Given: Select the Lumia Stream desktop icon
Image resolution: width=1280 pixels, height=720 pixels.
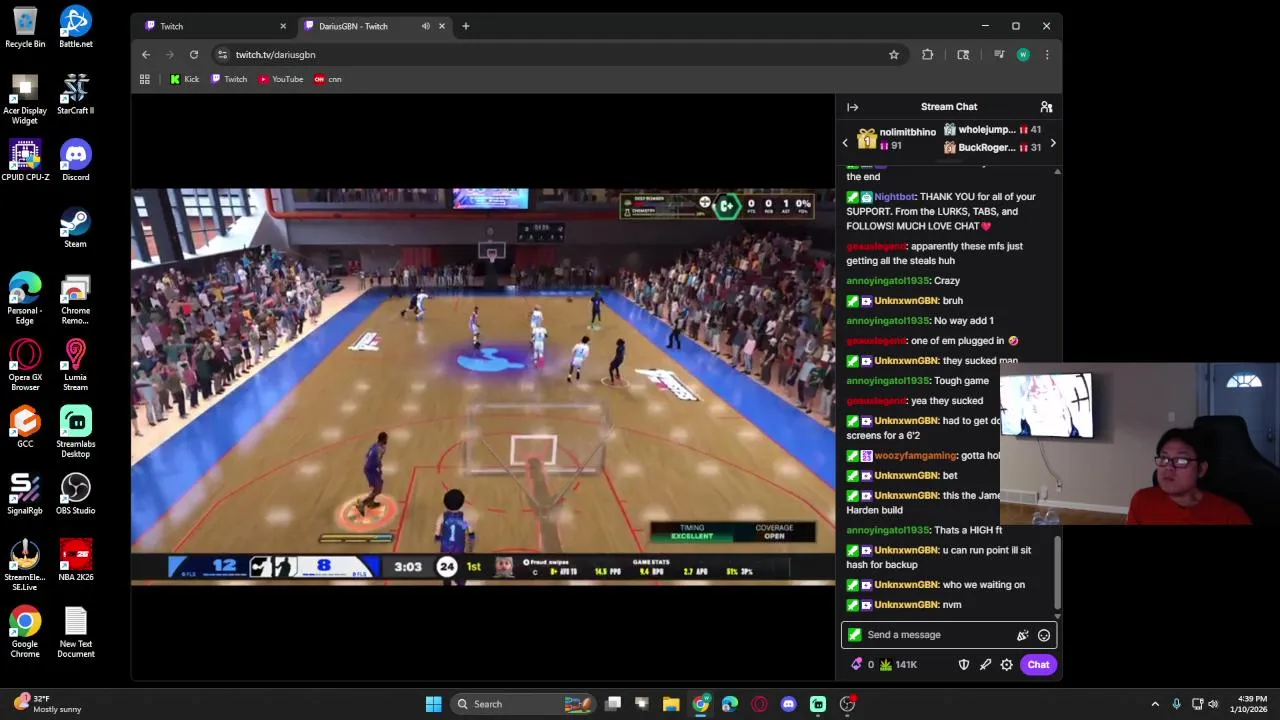Looking at the screenshot, I should pyautogui.click(x=76, y=365).
